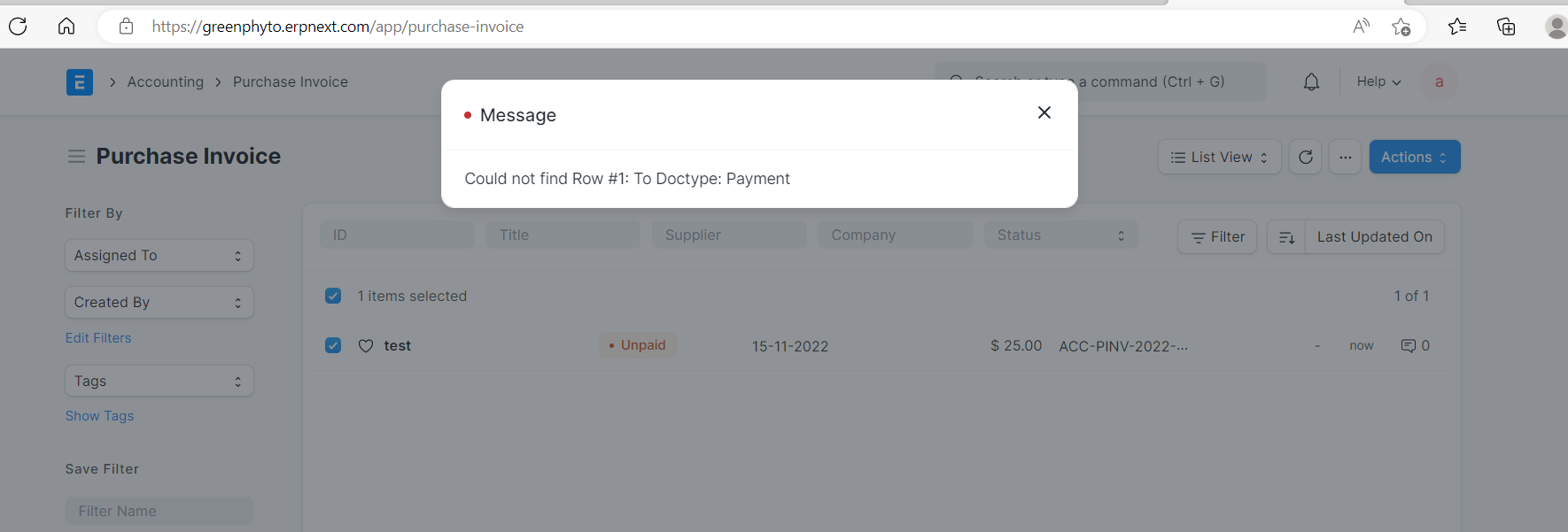Deselect all items via the header checkbox

(333, 296)
